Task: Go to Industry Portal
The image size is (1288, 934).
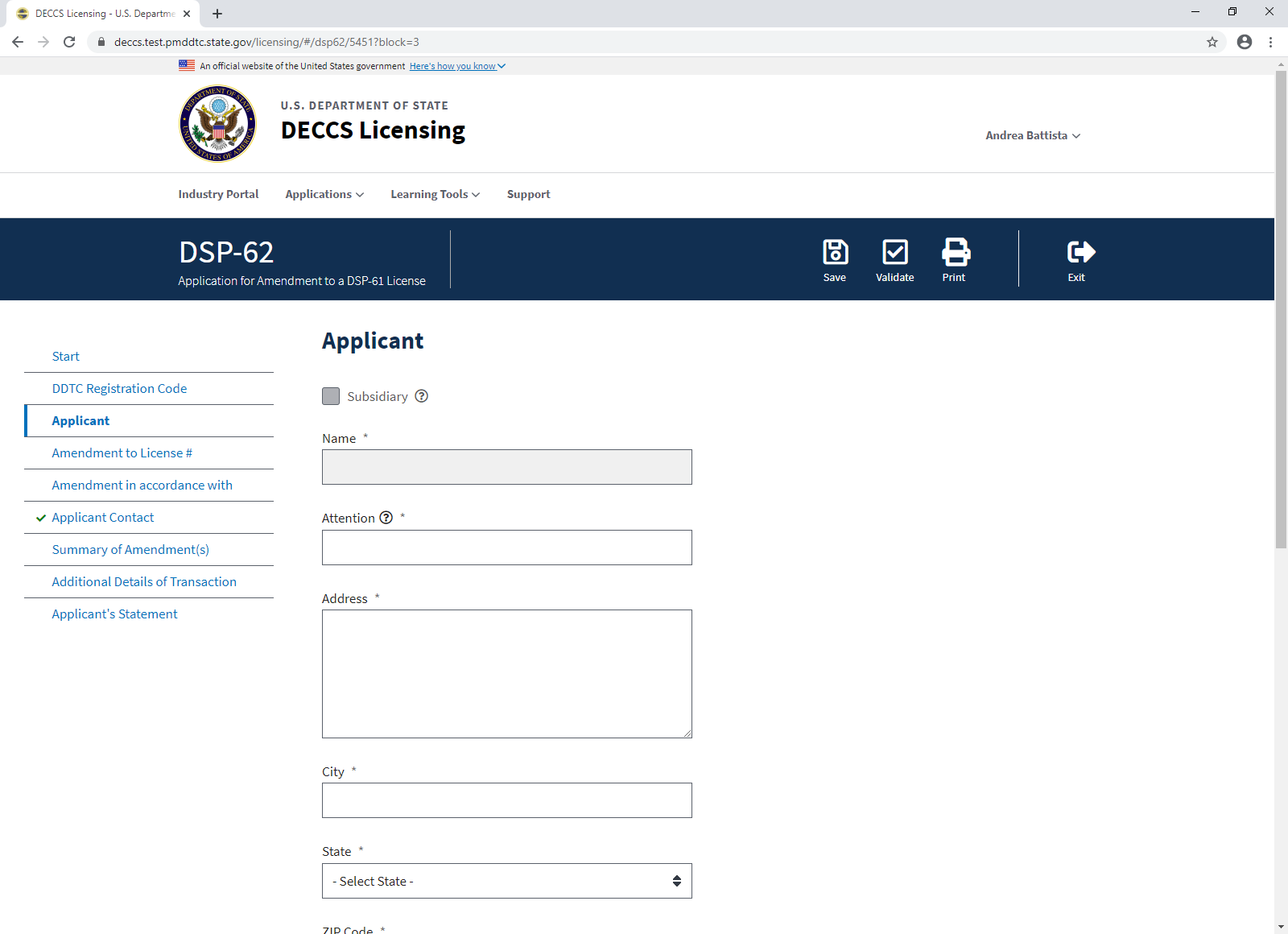Action: coord(218,194)
